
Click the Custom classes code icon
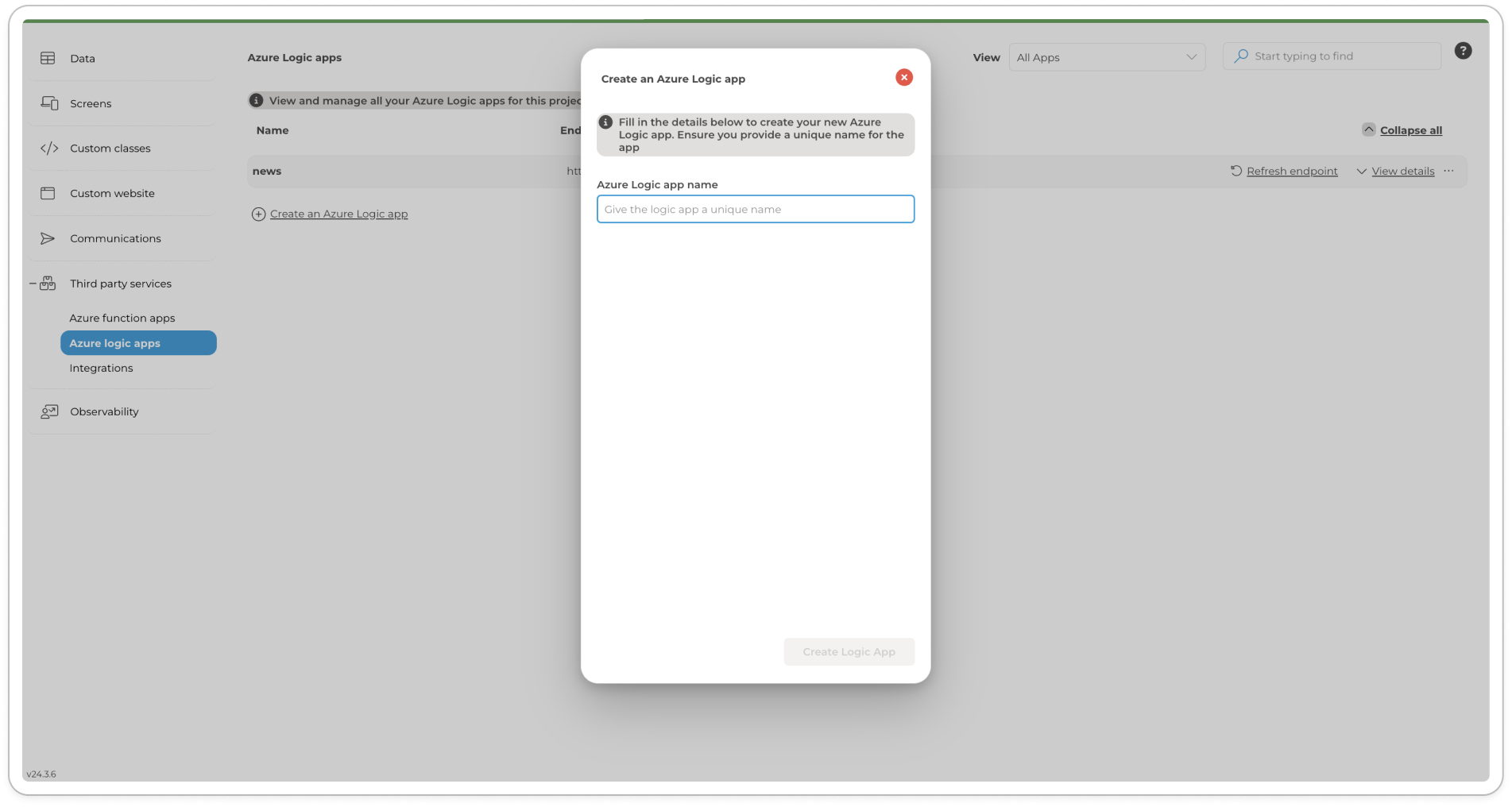pyautogui.click(x=49, y=149)
